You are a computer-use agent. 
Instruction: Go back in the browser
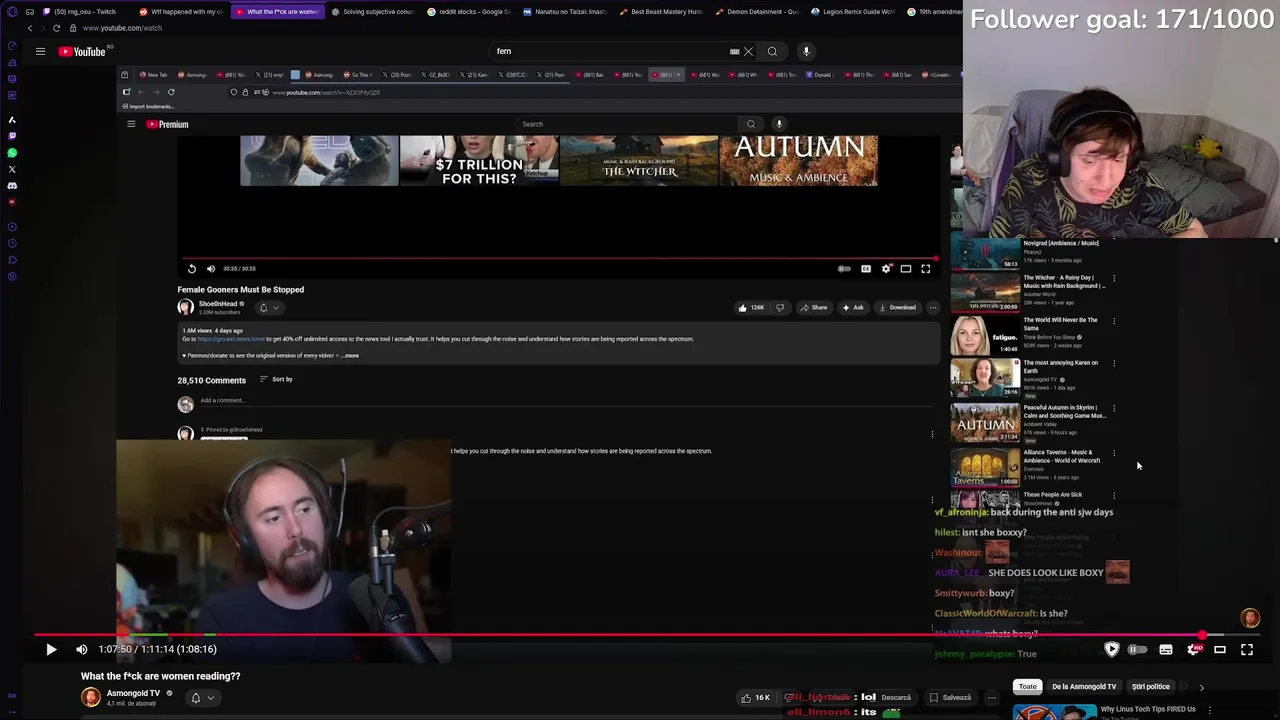point(30,28)
